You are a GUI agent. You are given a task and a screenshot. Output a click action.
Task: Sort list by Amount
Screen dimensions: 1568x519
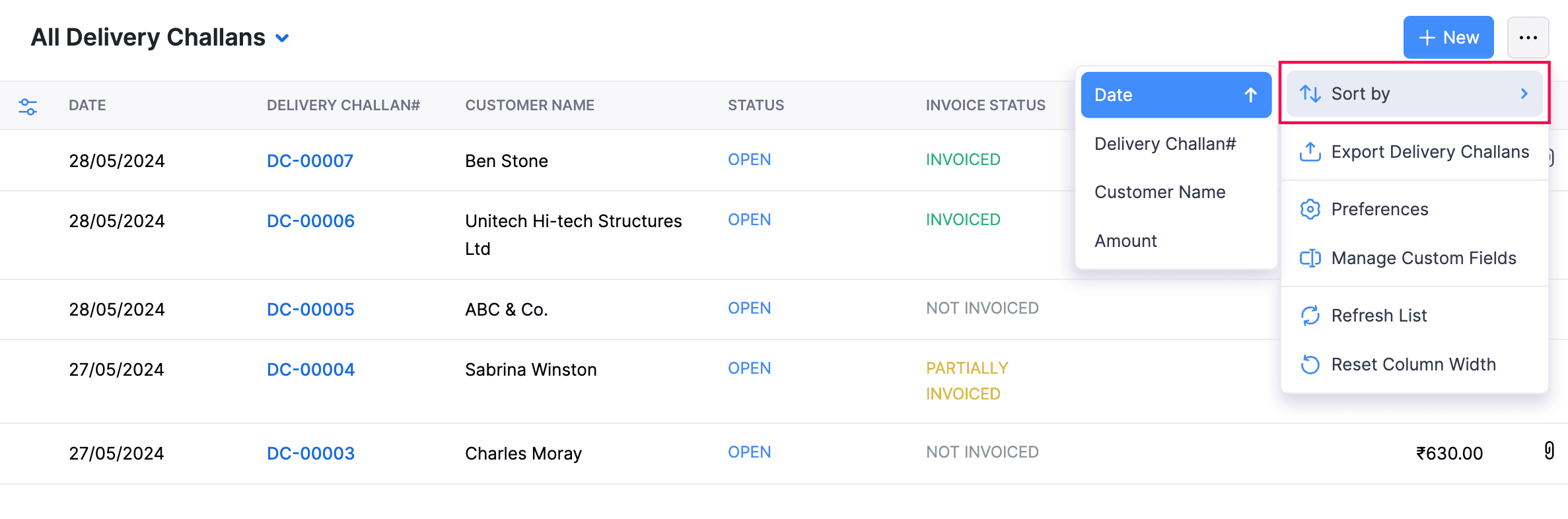[1125, 241]
